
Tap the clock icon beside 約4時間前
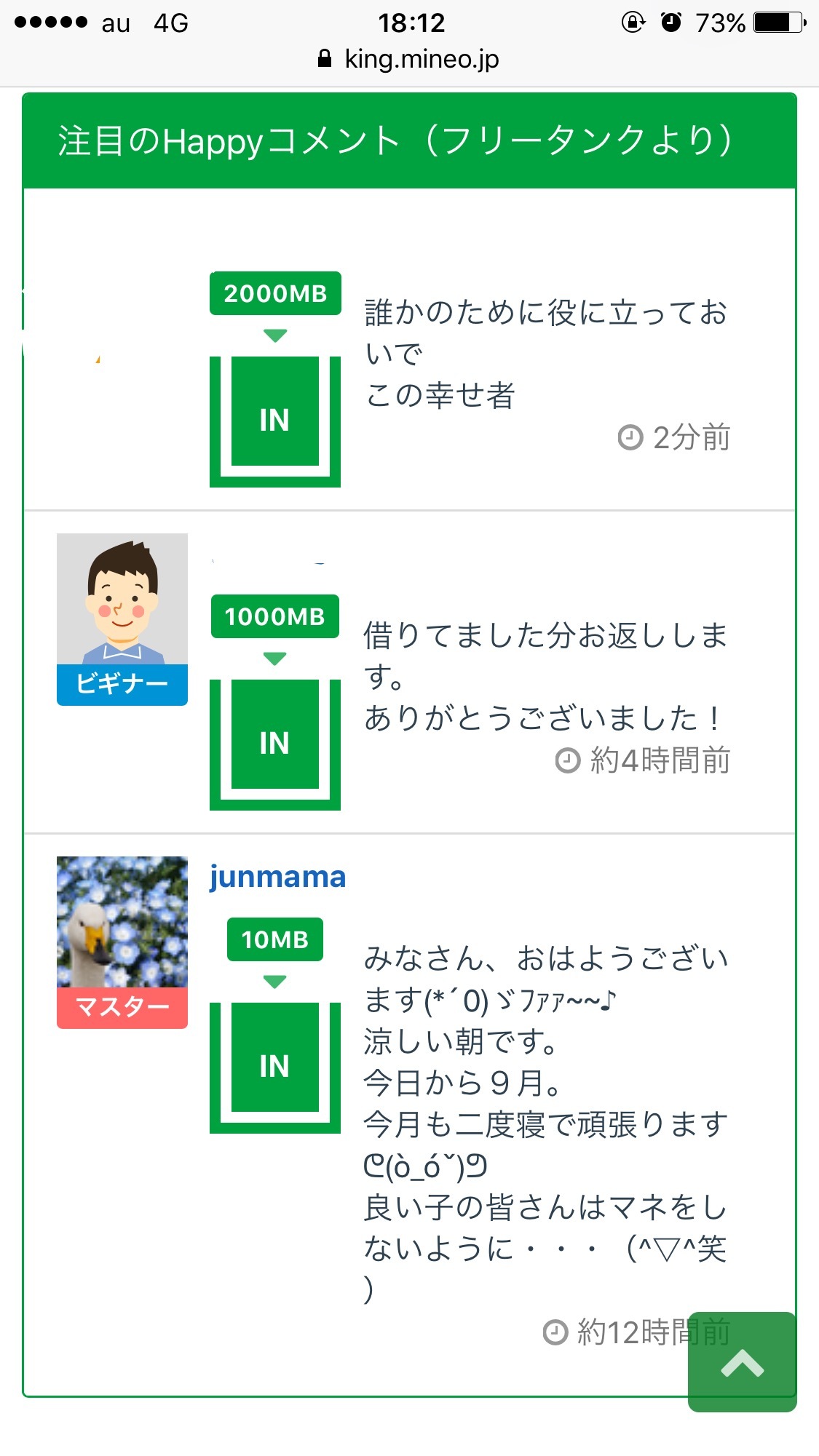(x=567, y=761)
